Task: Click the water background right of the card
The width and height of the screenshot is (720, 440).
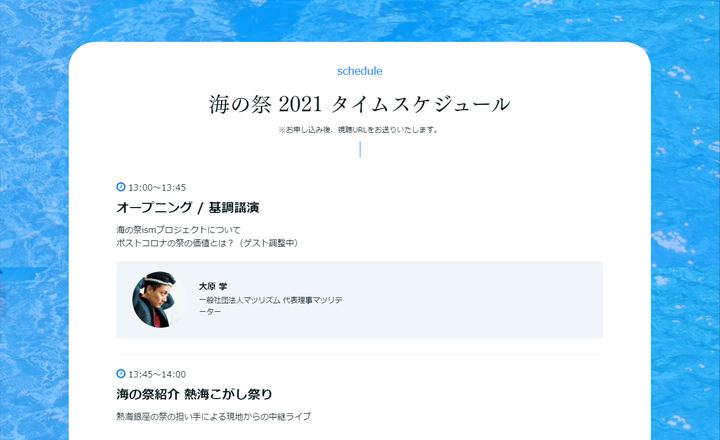Action: [685, 230]
